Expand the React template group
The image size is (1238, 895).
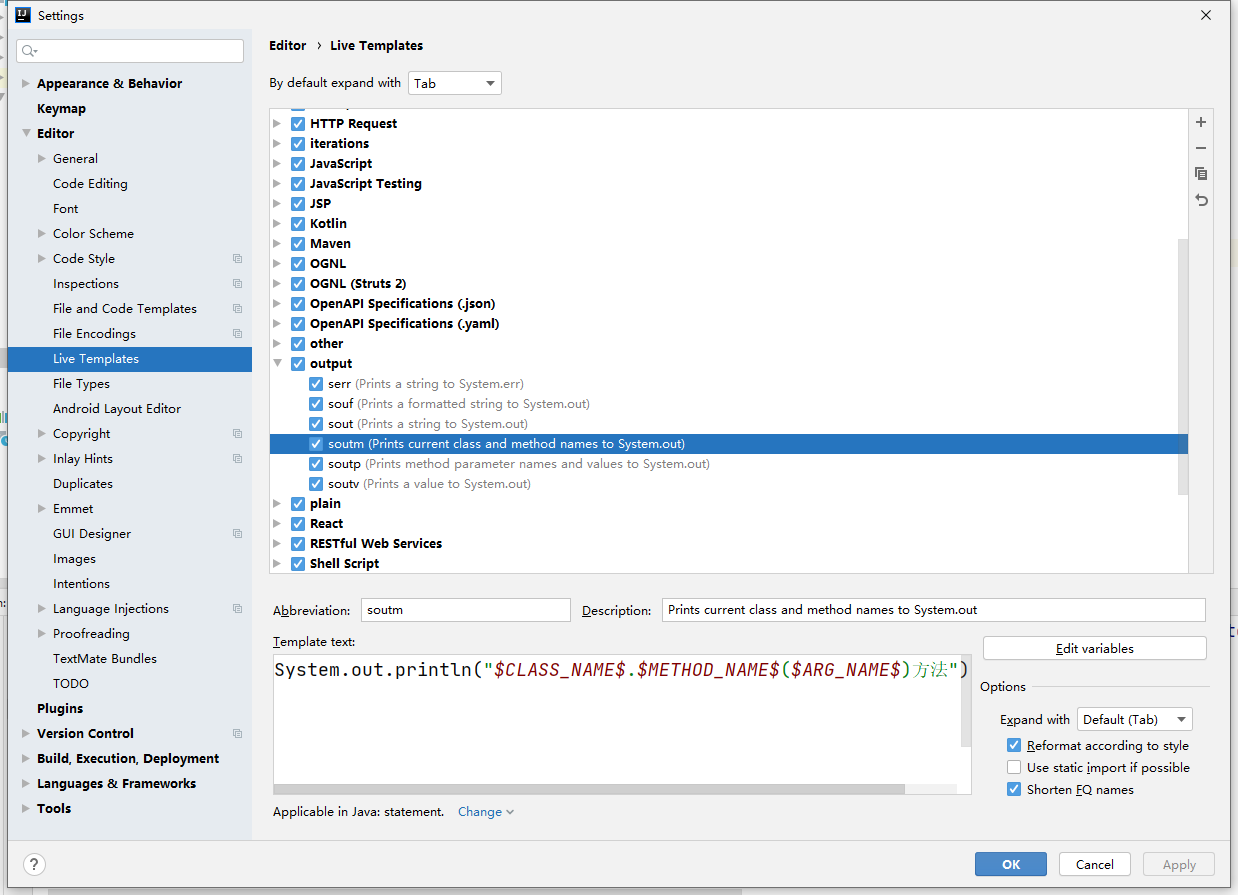click(x=278, y=524)
